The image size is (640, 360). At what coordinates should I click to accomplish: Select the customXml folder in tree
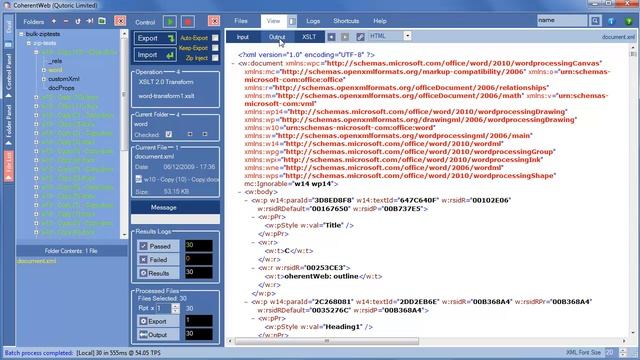click(x=64, y=79)
